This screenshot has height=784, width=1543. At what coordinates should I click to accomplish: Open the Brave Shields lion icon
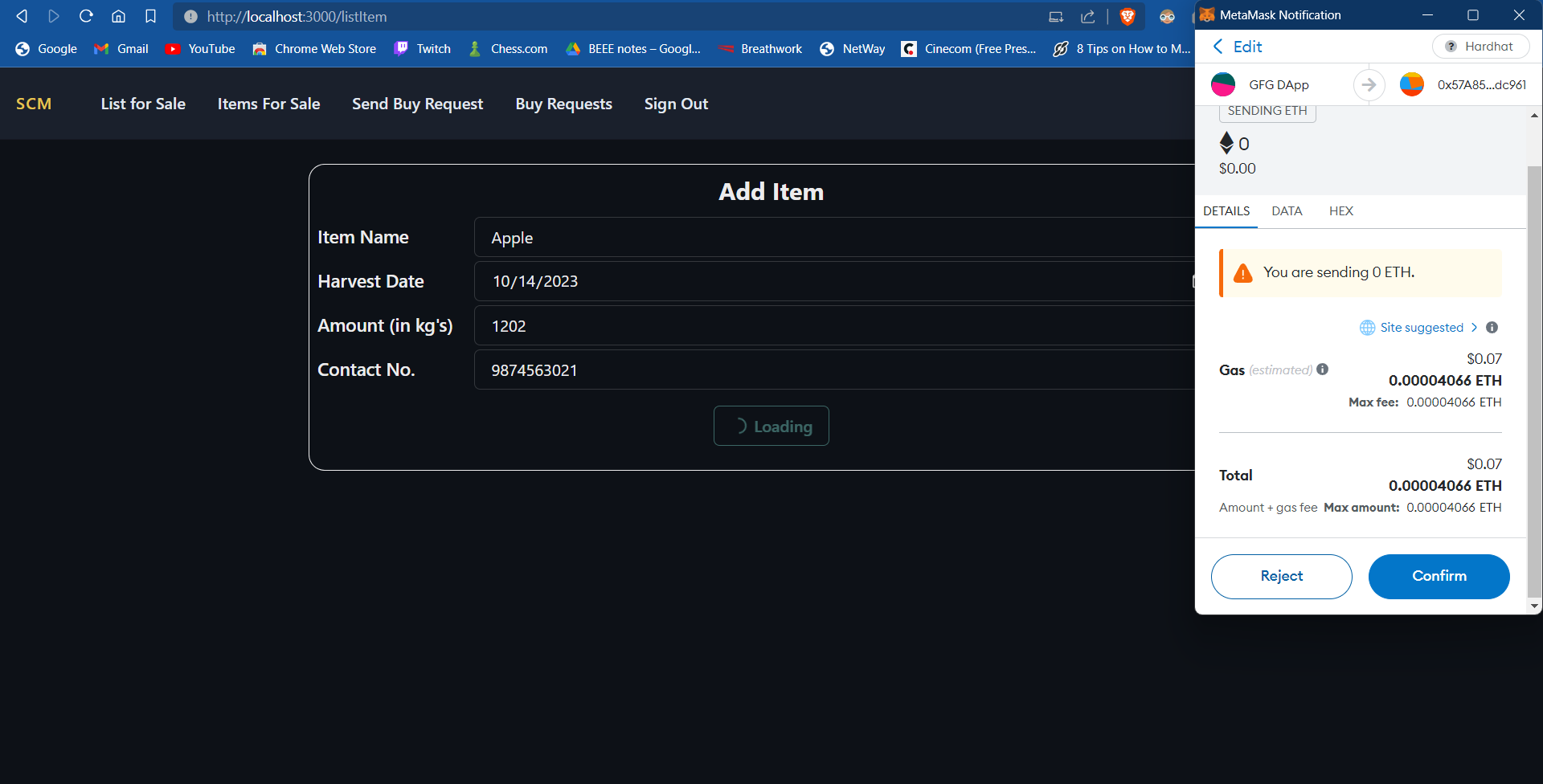point(1128,16)
